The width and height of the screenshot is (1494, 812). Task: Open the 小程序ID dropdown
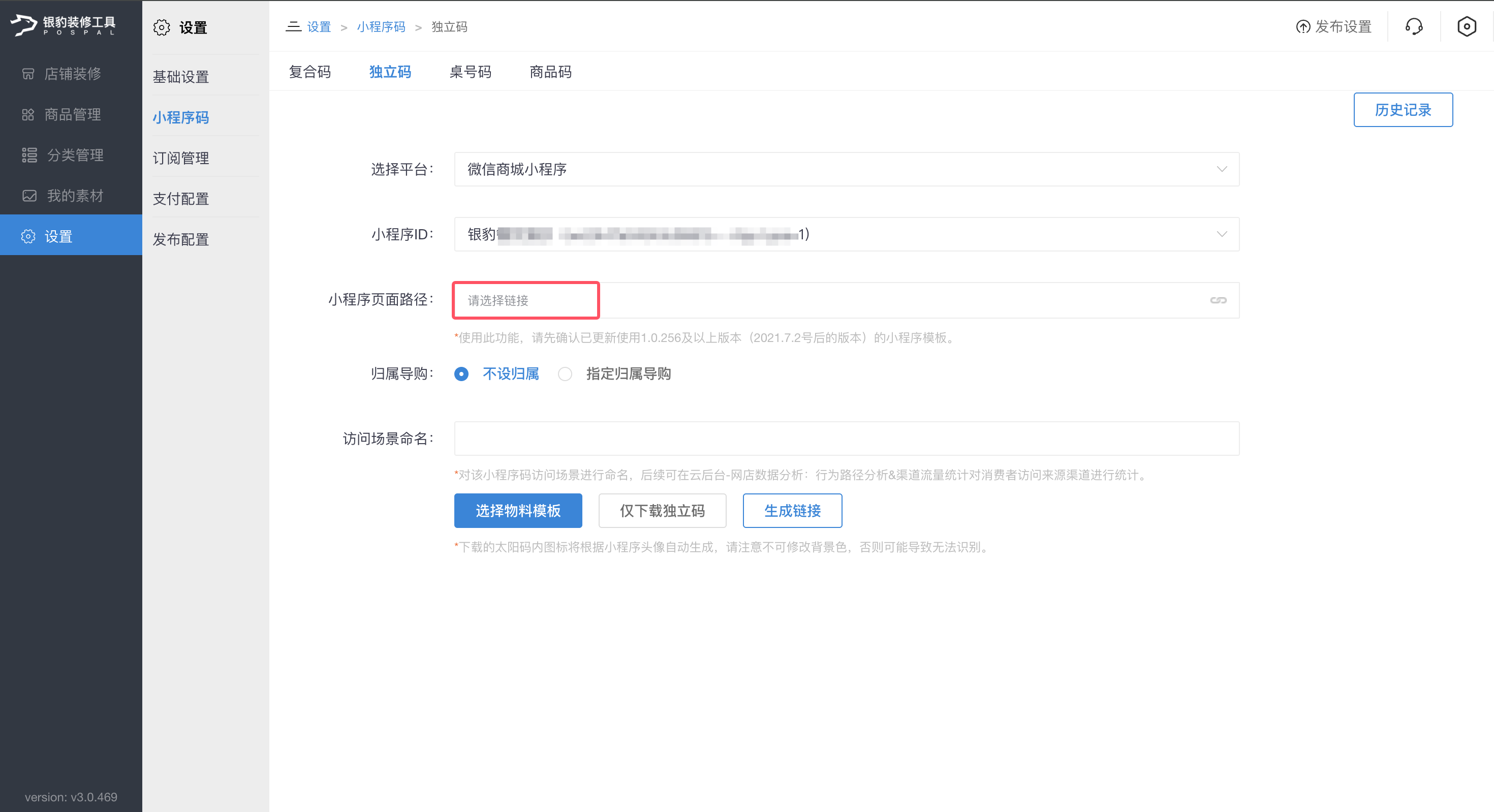coord(846,234)
